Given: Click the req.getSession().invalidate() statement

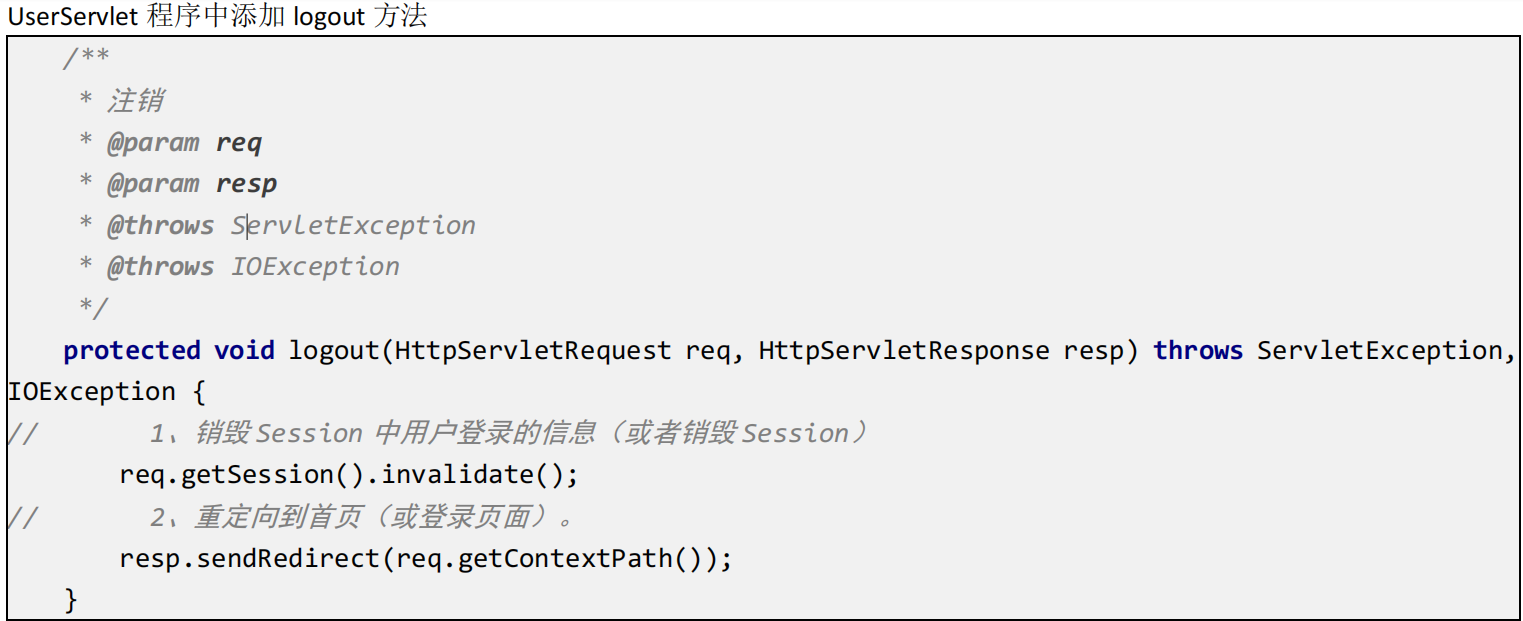Looking at the screenshot, I should [349, 475].
